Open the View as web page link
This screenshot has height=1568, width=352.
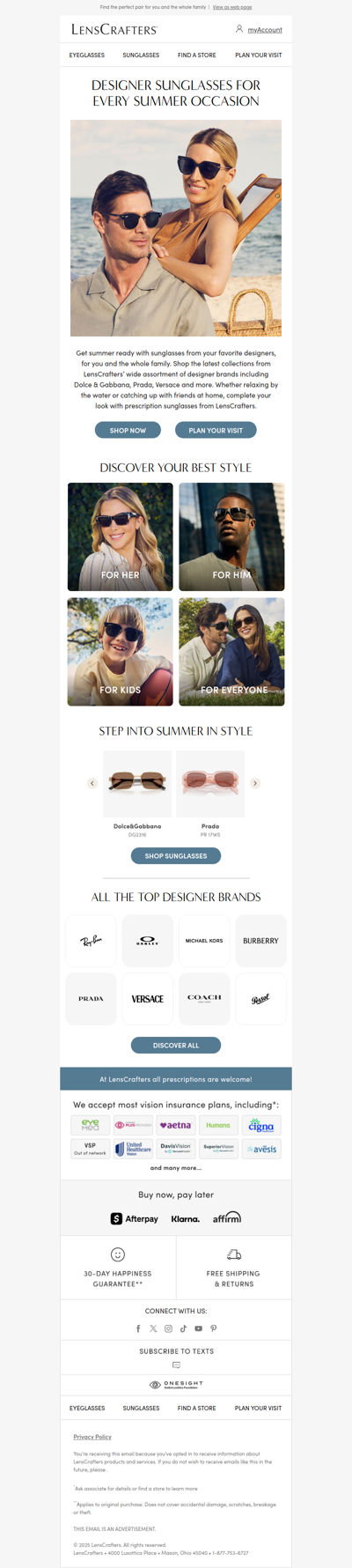[232, 7]
